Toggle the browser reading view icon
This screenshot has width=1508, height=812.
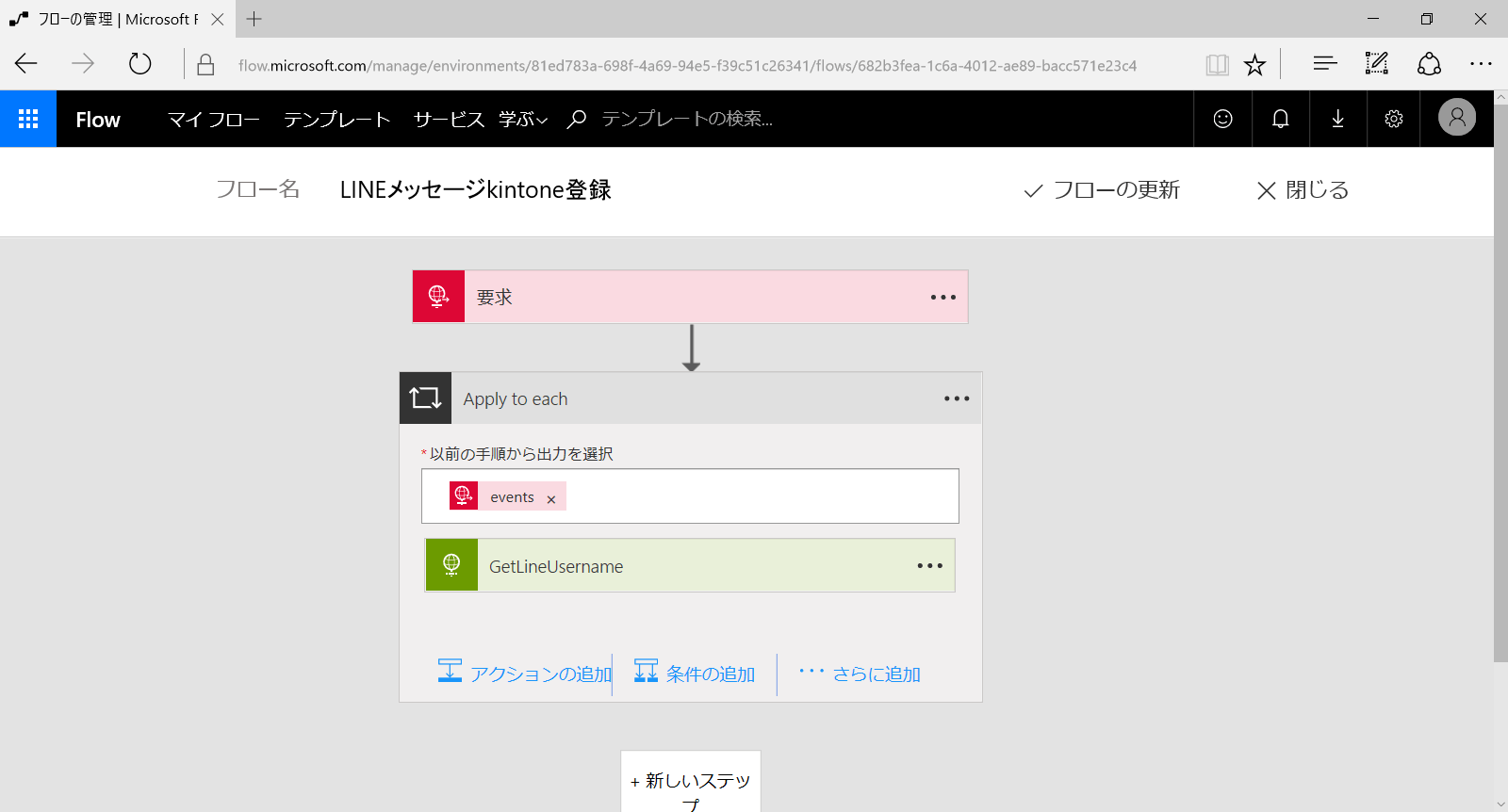pyautogui.click(x=1217, y=65)
